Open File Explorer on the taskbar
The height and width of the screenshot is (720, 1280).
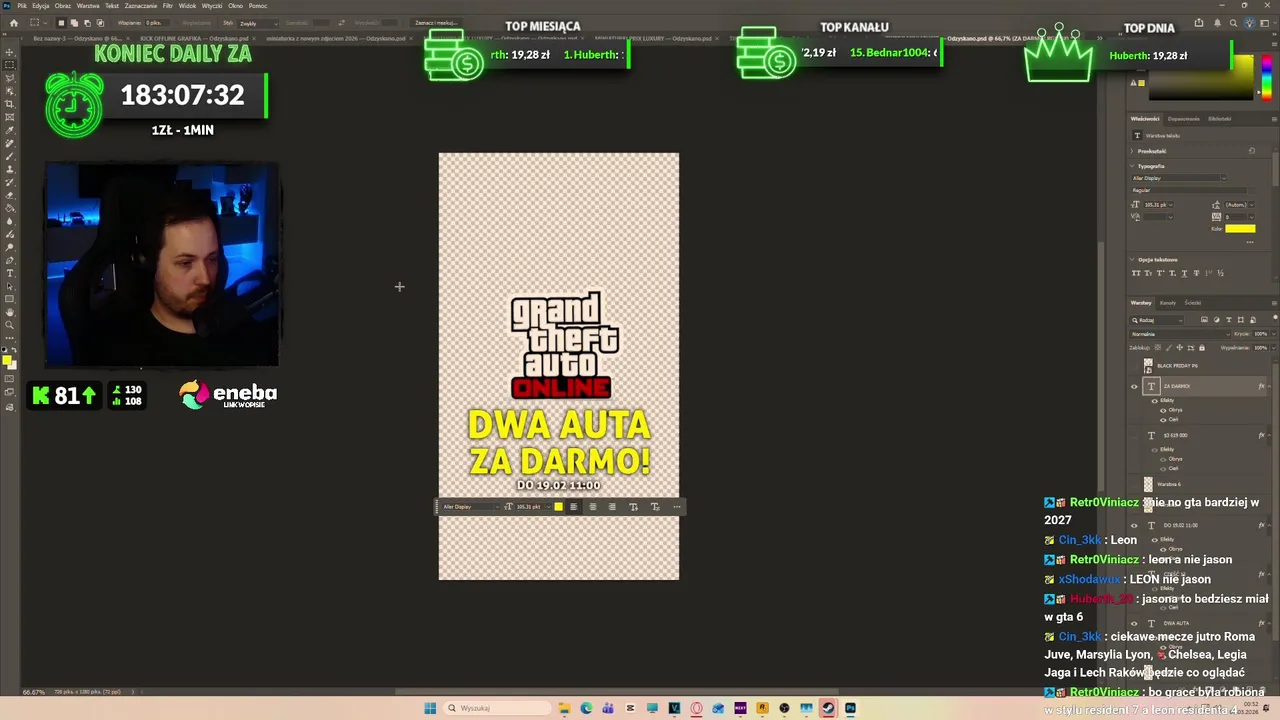click(x=565, y=708)
